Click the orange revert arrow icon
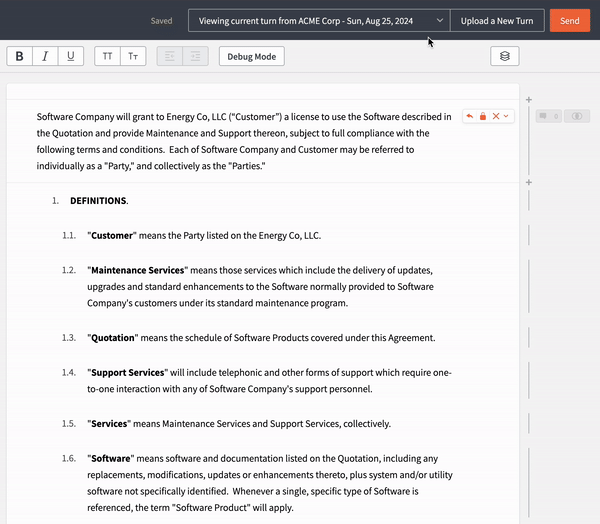The width and height of the screenshot is (600, 524). 470,116
